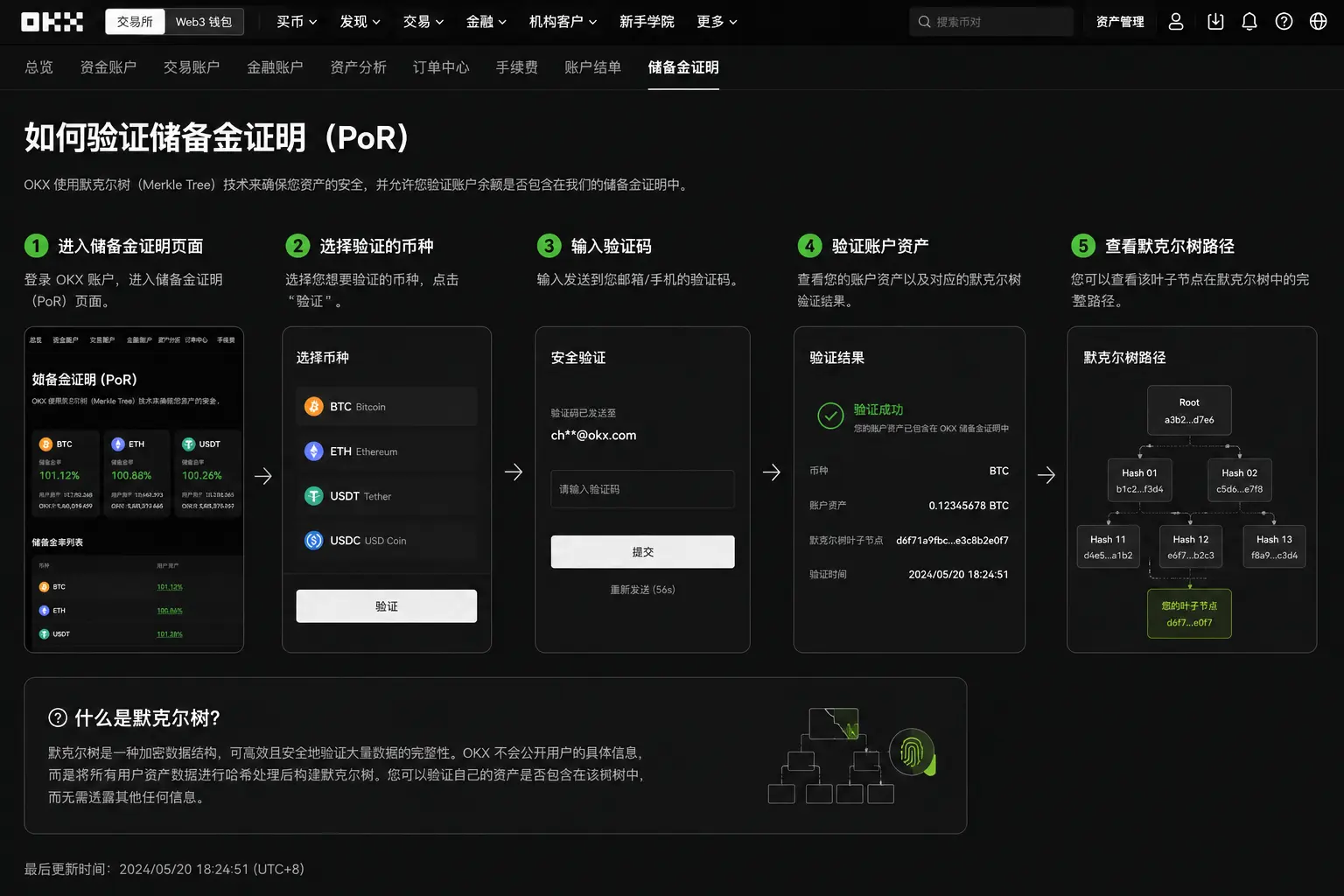Click the Hash 11 d4e5...a1b2 node
Screen dimensions: 1344x896
point(1108,547)
